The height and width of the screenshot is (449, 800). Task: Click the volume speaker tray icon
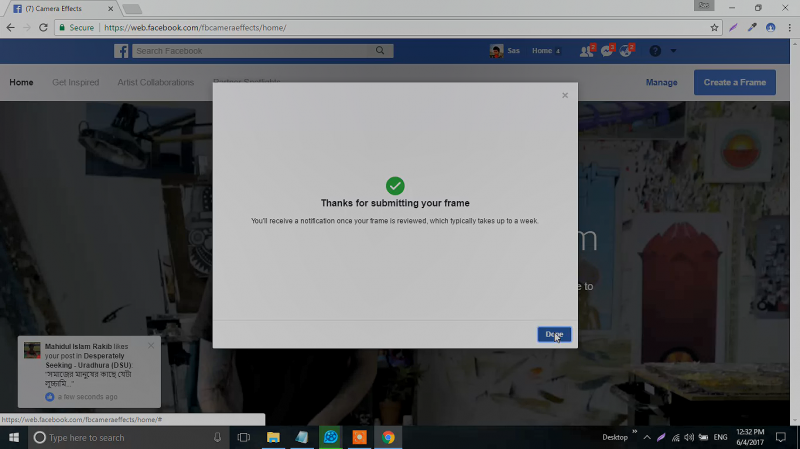(x=689, y=438)
